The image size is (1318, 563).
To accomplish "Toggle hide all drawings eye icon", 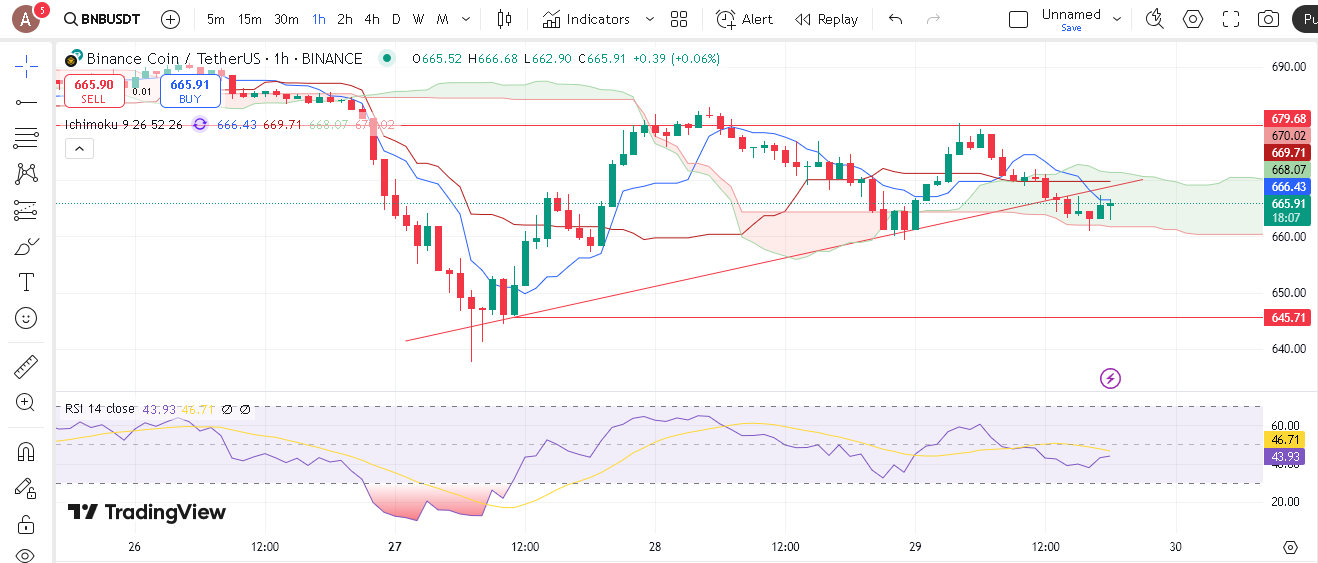I will pos(26,555).
